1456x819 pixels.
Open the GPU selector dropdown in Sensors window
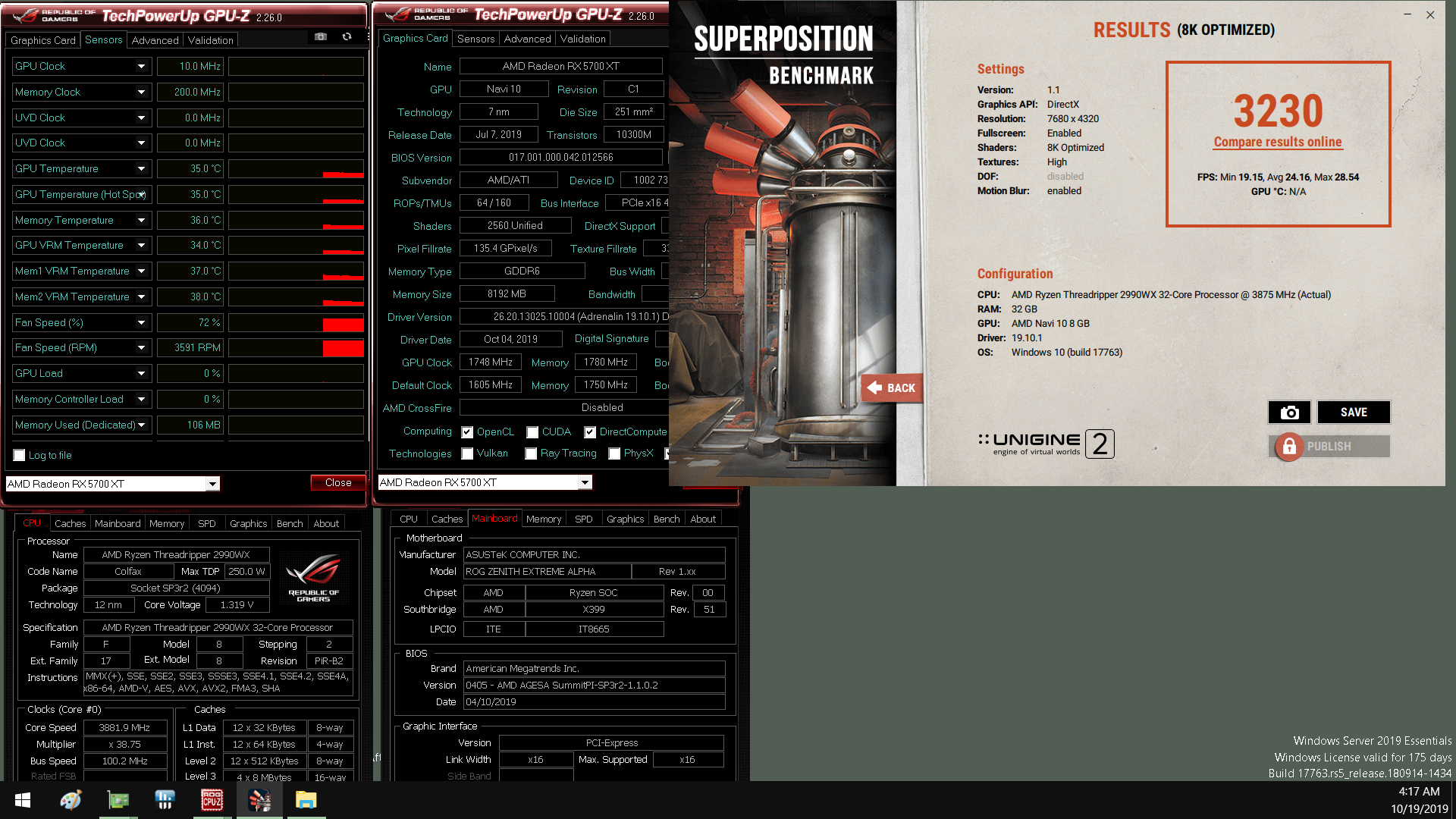213,484
